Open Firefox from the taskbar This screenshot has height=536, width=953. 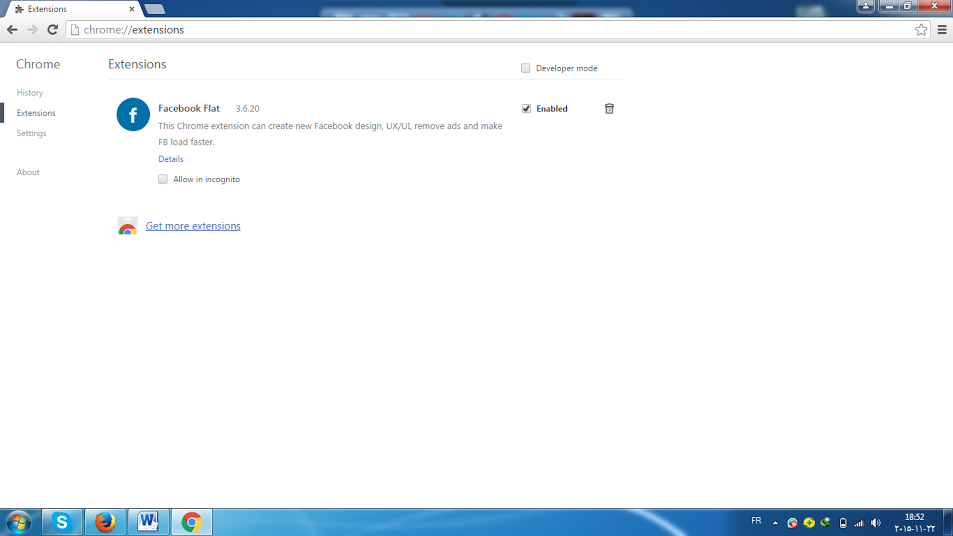point(105,522)
